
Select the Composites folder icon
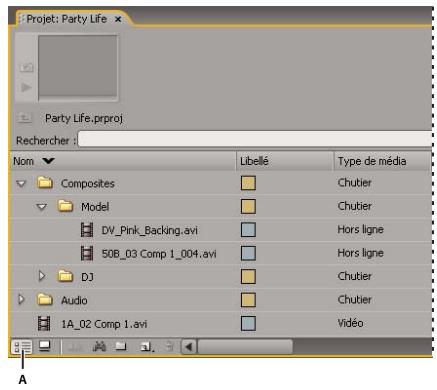click(x=45, y=183)
